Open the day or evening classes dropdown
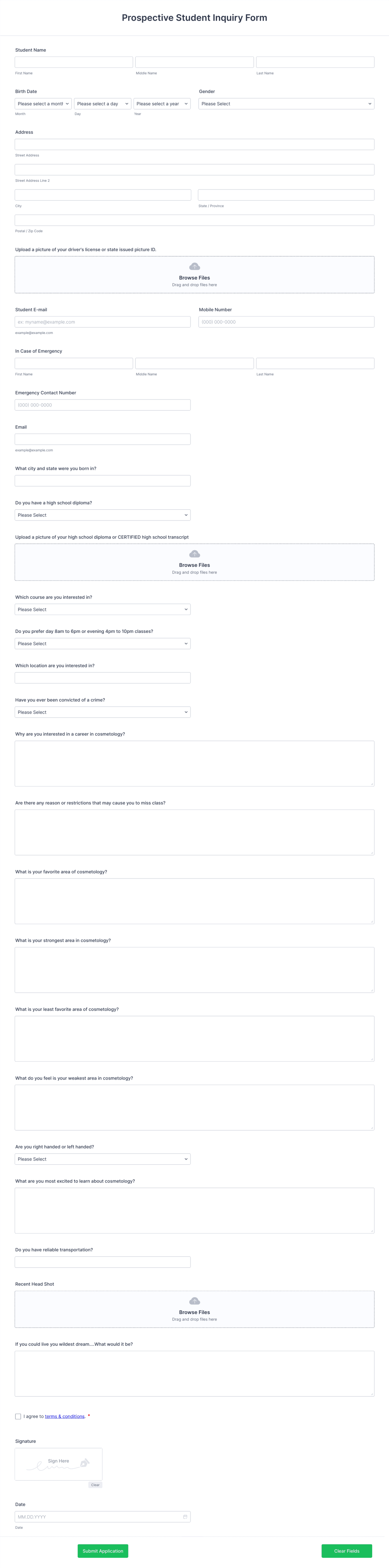The height and width of the screenshot is (1568, 389). click(x=102, y=643)
